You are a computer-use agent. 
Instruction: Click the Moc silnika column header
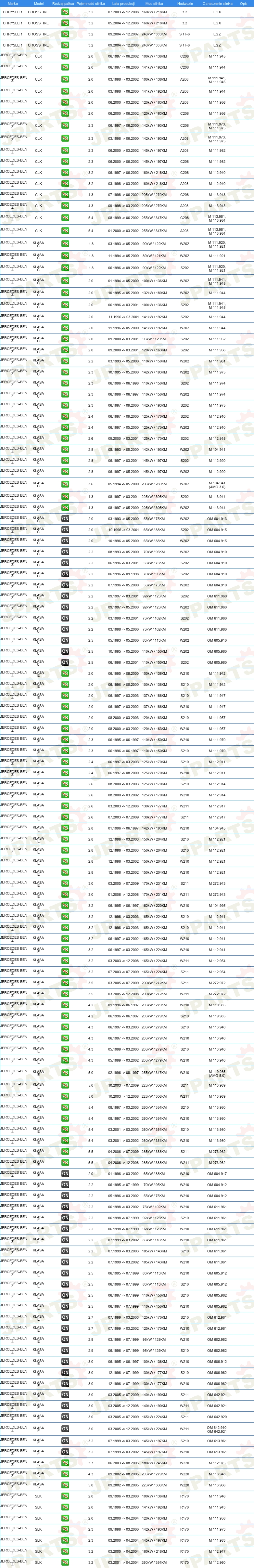coord(154,3)
